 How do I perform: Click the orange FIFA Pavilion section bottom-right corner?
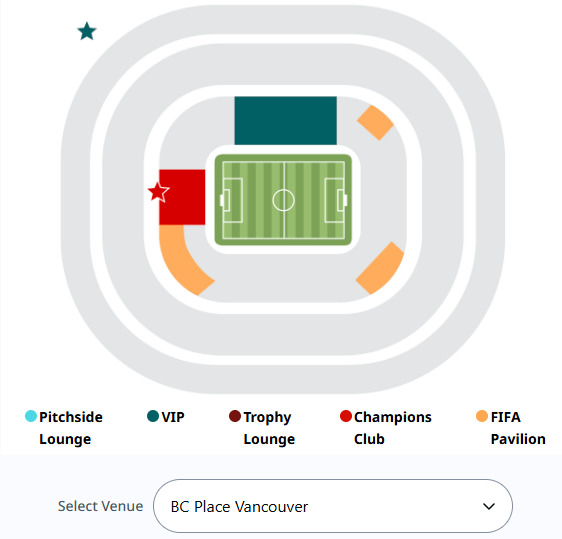click(381, 268)
